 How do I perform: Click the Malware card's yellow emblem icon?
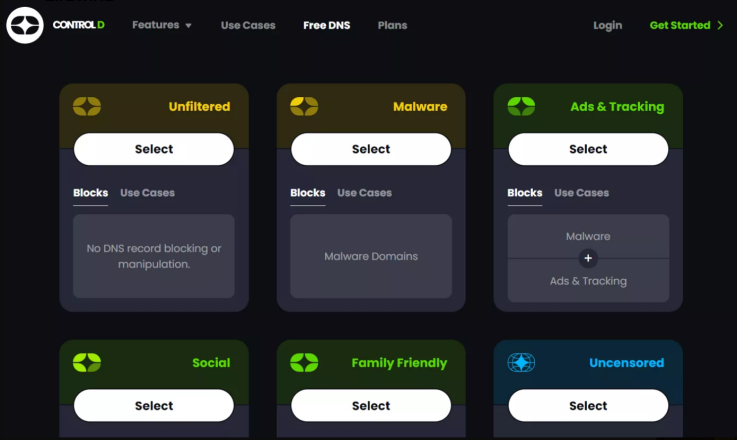(304, 106)
